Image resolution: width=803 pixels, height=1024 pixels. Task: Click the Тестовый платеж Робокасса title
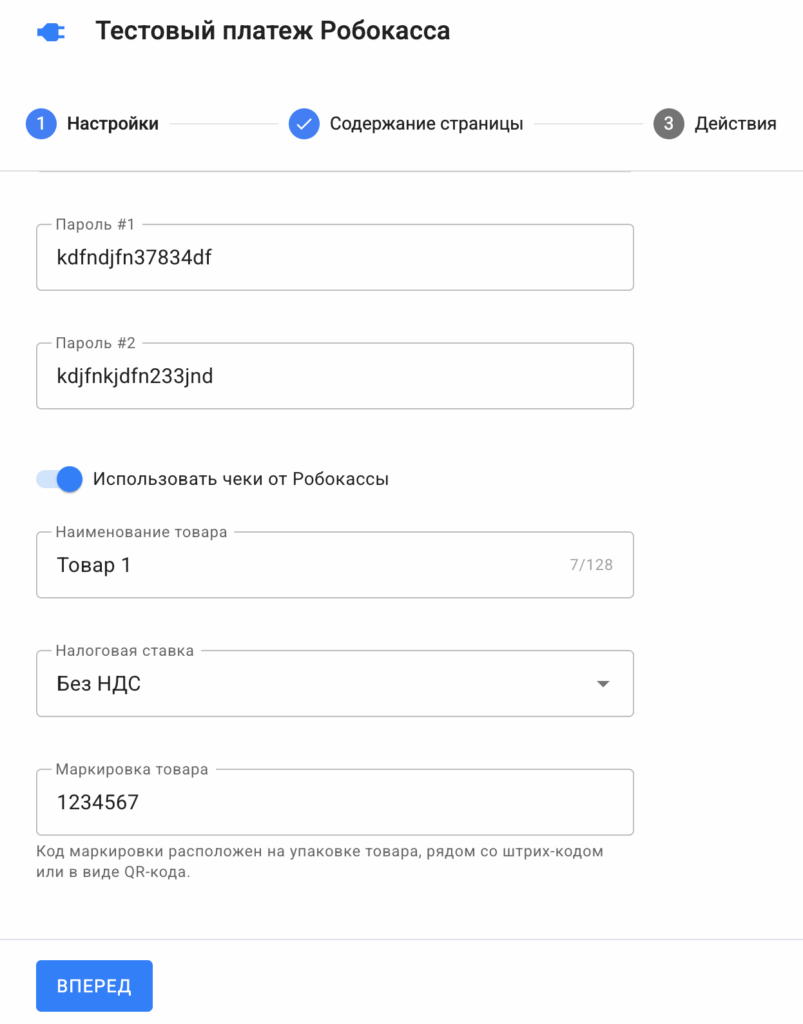coord(272,31)
